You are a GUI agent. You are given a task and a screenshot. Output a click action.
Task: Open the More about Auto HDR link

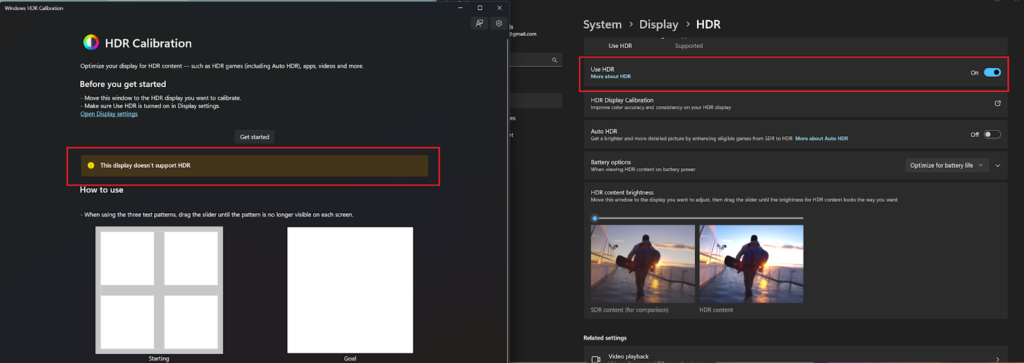pyautogui.click(x=822, y=138)
